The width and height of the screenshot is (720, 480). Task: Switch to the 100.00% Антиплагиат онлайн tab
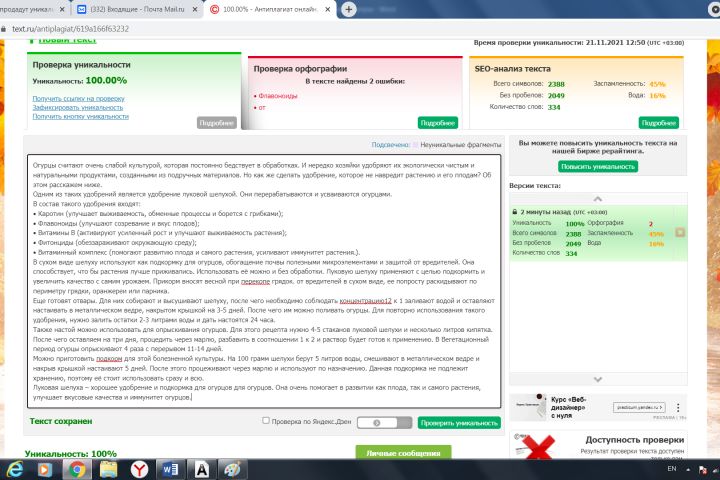[270, 9]
